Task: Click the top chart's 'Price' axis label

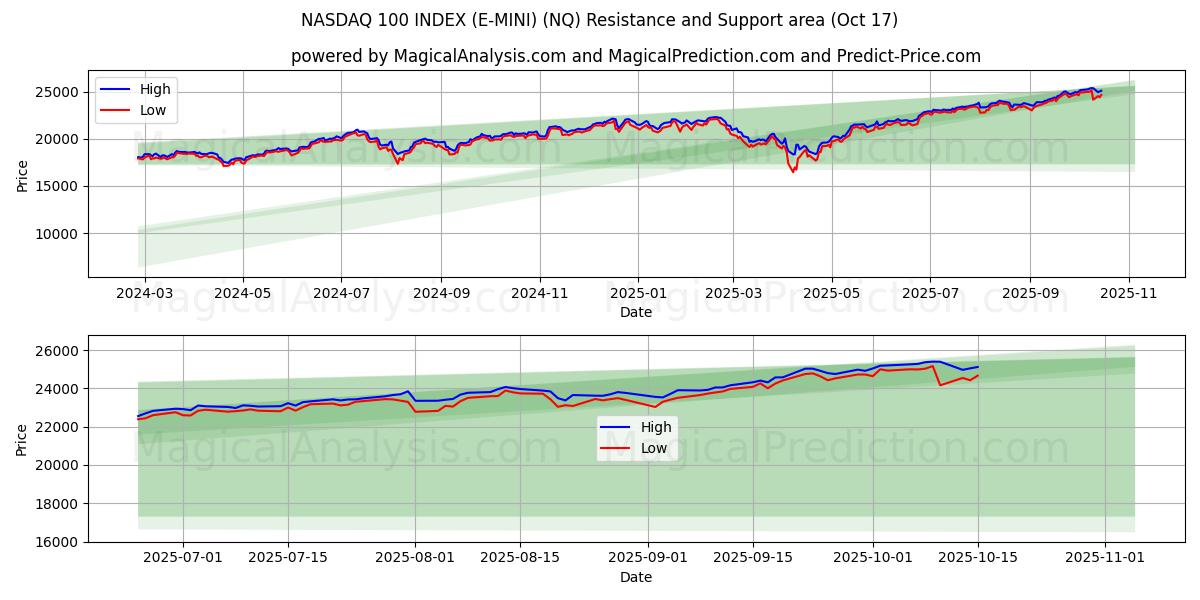Action: coord(23,174)
